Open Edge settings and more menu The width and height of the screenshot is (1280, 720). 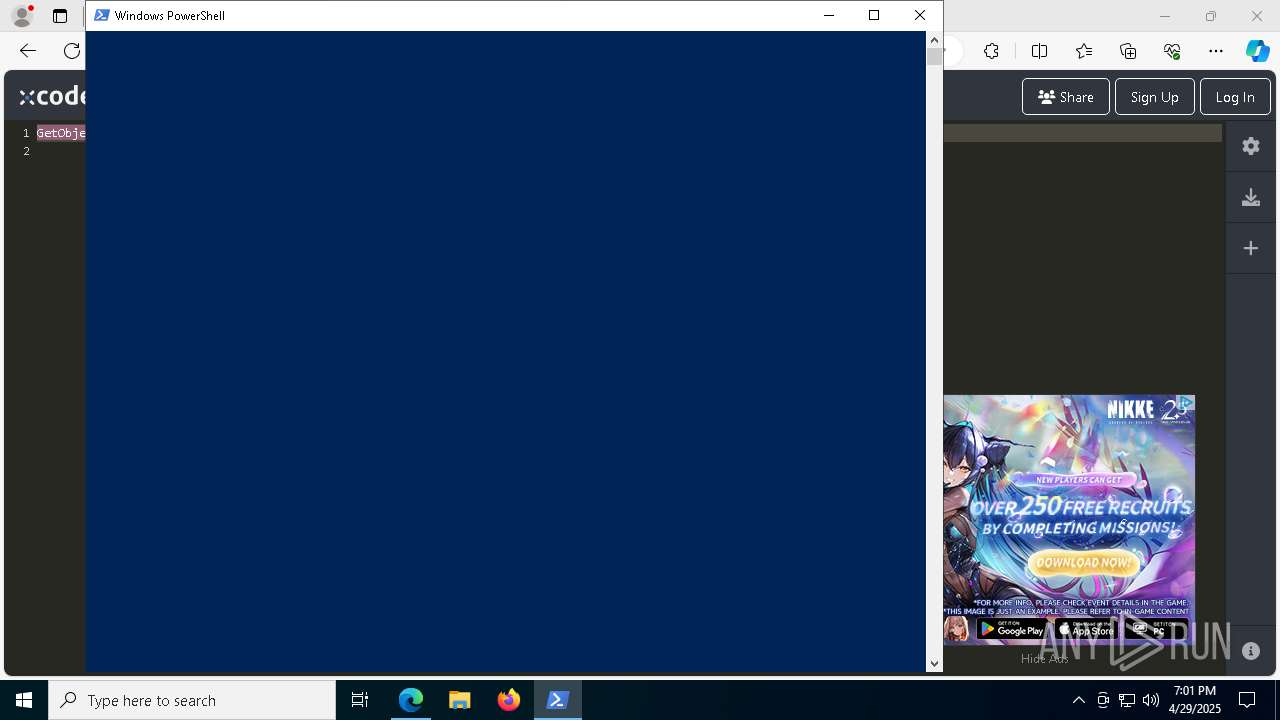point(1216,51)
